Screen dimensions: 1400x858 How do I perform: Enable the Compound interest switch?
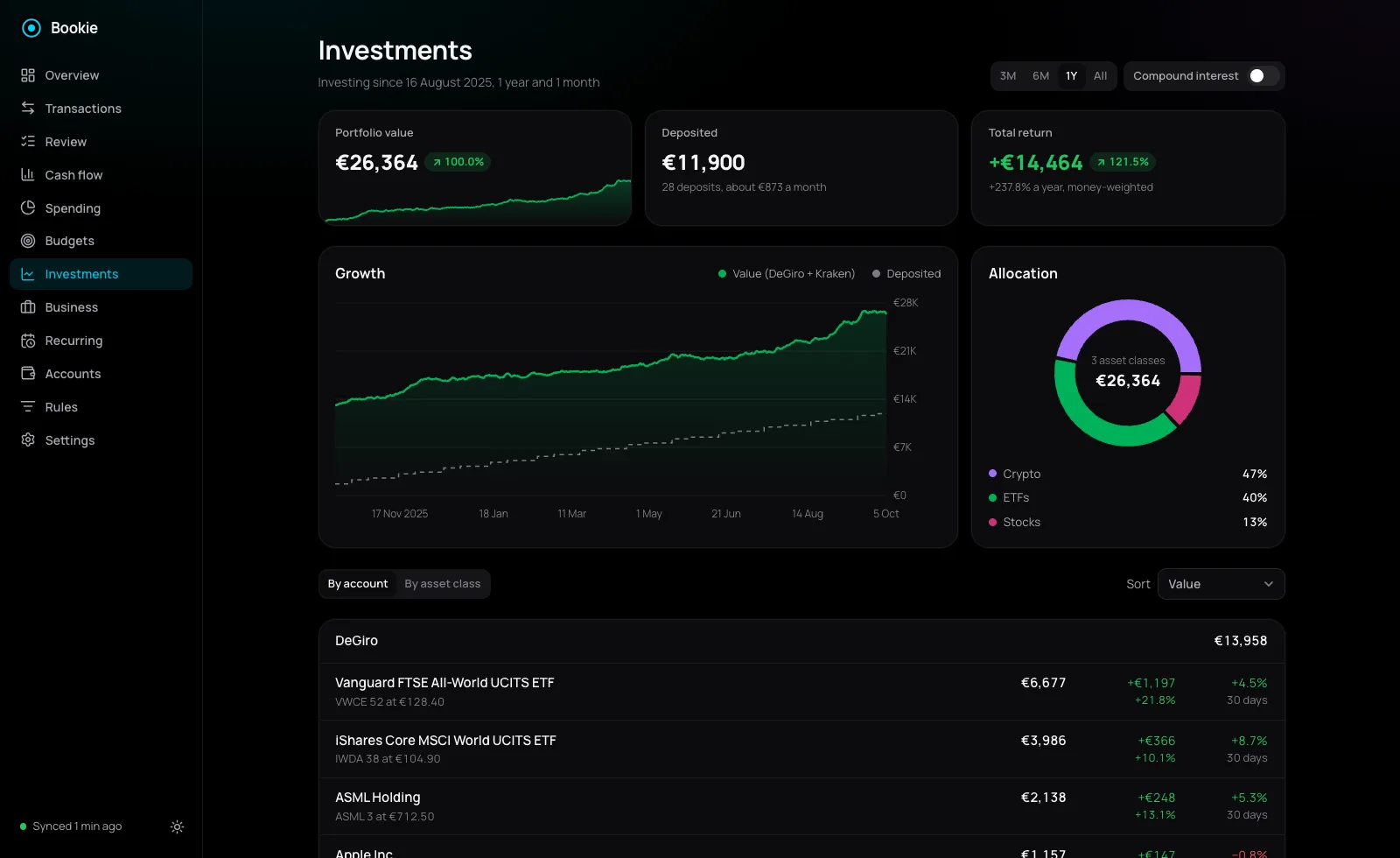[1263, 76]
